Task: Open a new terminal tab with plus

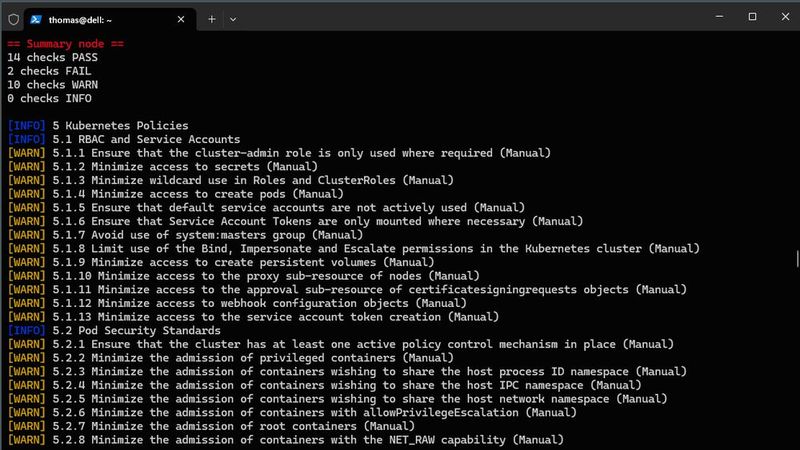Action: tap(212, 19)
